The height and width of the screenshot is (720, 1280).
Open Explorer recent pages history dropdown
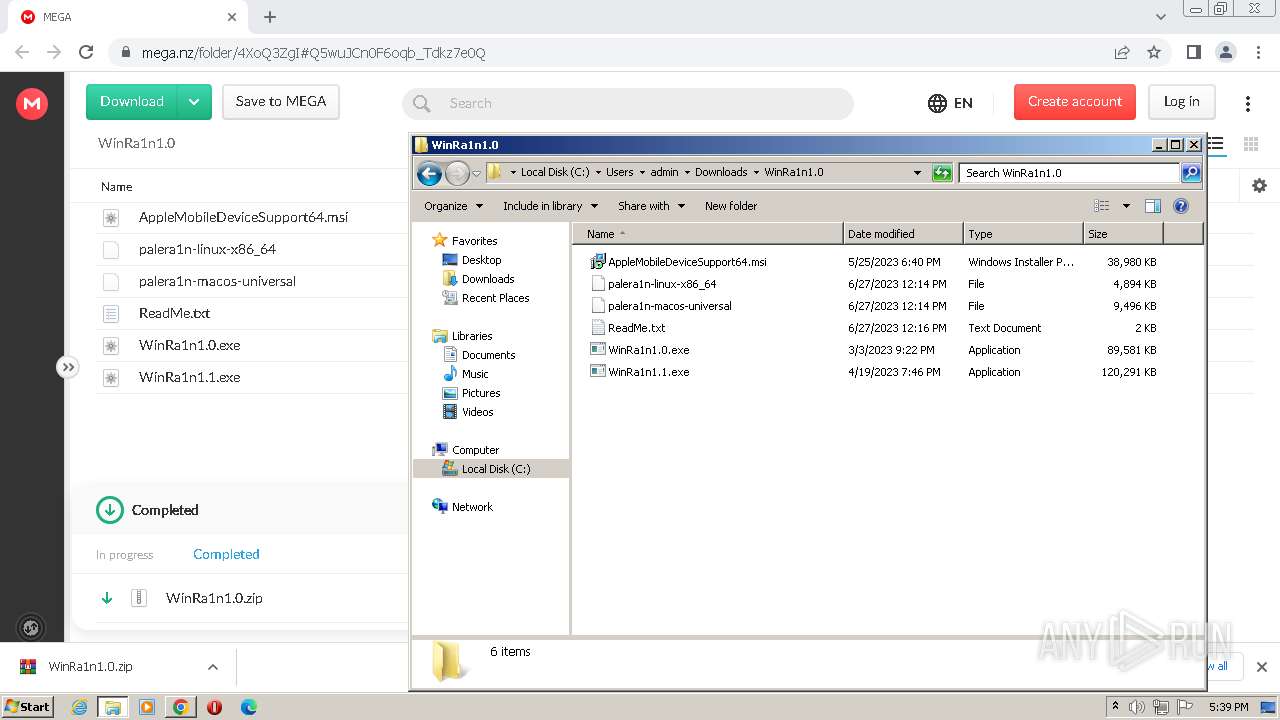click(x=476, y=173)
